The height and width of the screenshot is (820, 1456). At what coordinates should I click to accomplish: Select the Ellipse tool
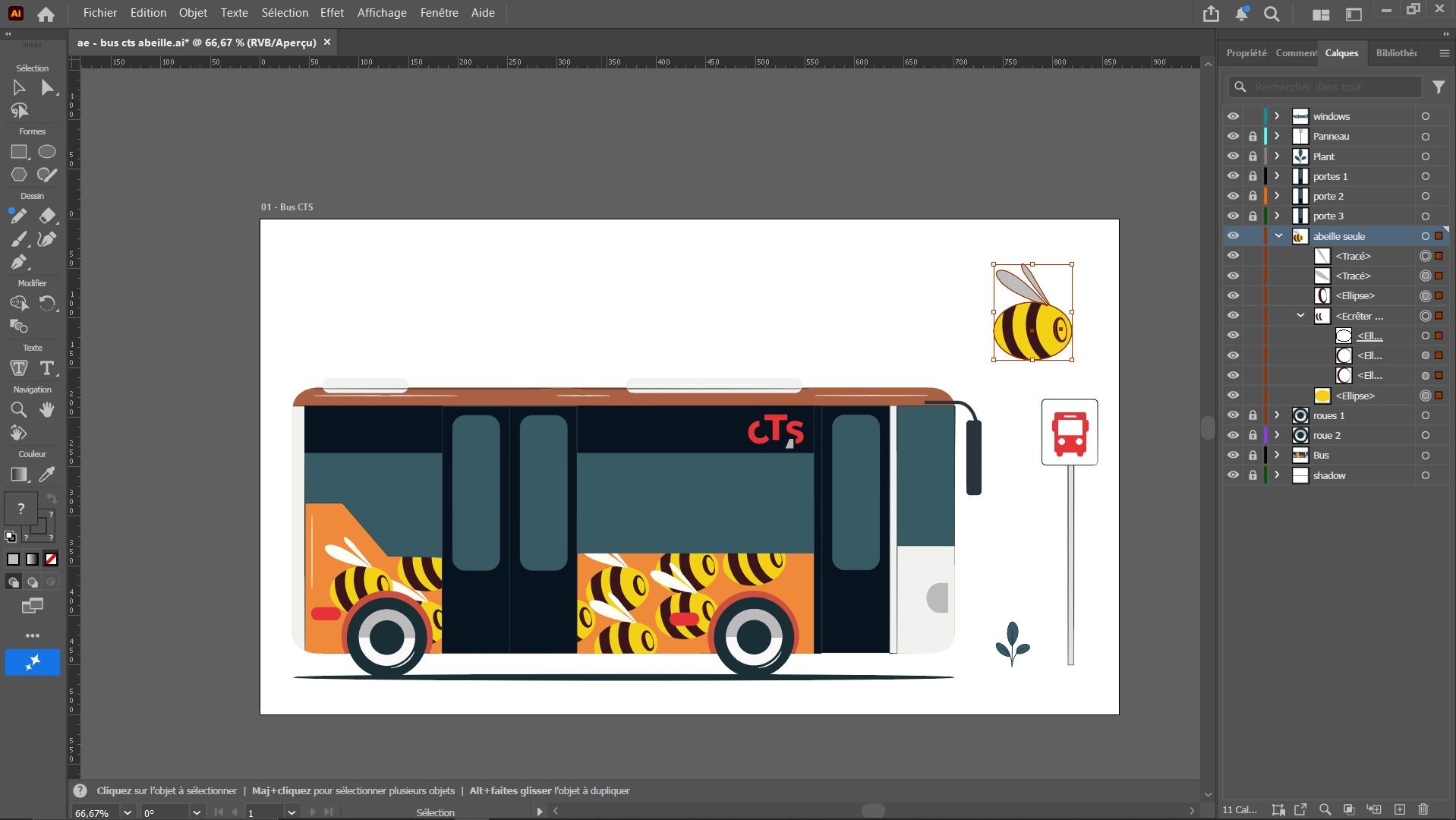point(47,152)
